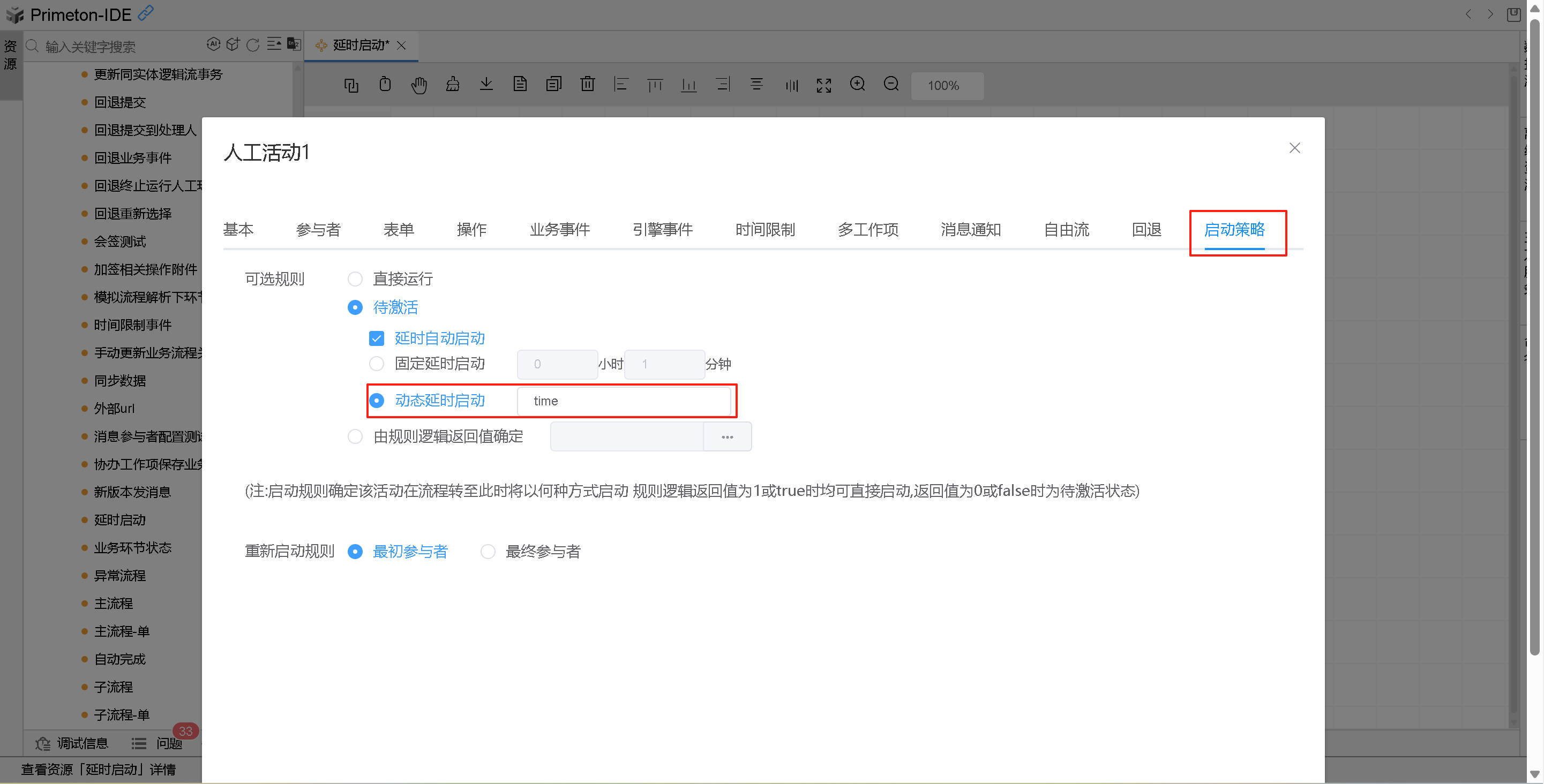Open the 时间限制 tab
1544x784 pixels.
[764, 229]
